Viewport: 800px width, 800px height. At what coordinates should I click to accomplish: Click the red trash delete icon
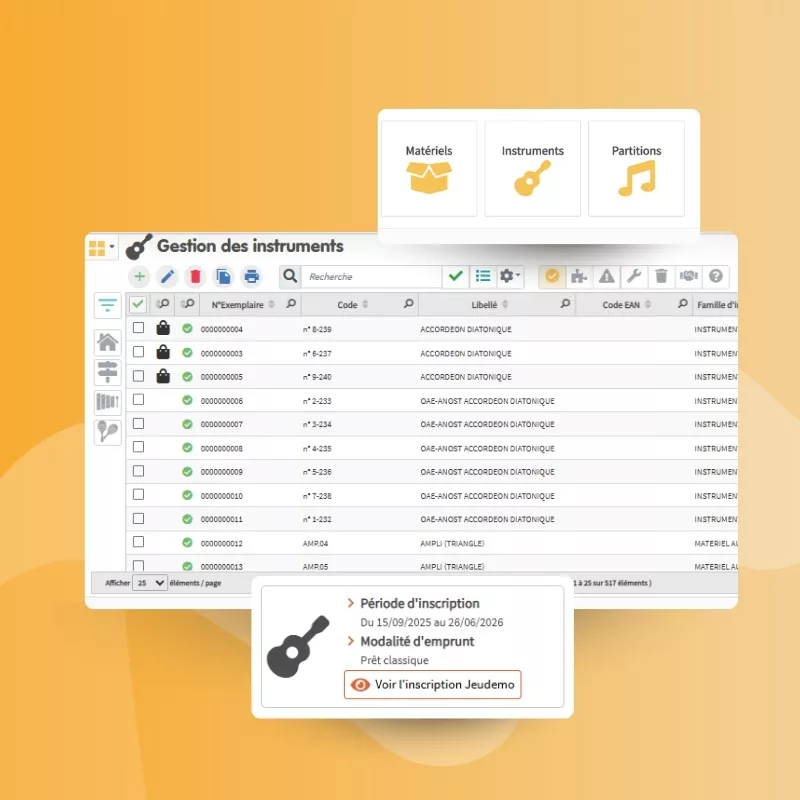195,277
